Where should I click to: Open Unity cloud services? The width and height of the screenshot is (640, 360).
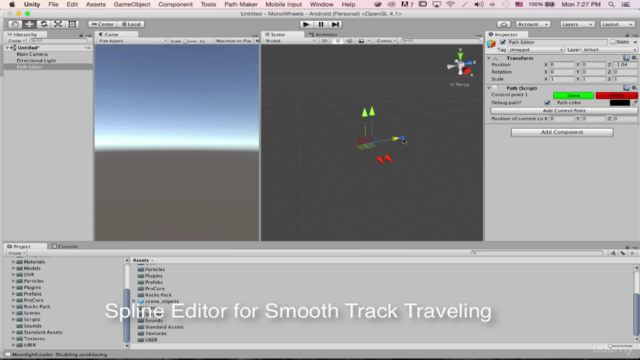coord(504,24)
